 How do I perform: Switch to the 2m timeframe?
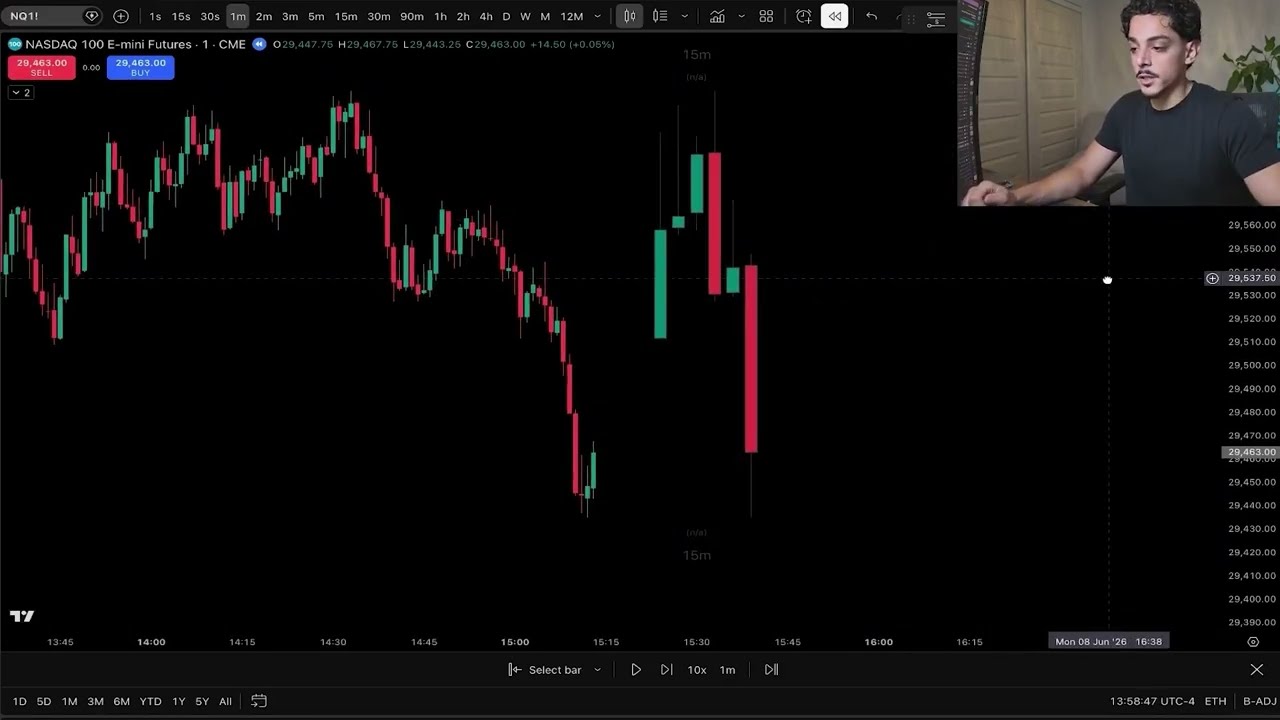point(264,16)
